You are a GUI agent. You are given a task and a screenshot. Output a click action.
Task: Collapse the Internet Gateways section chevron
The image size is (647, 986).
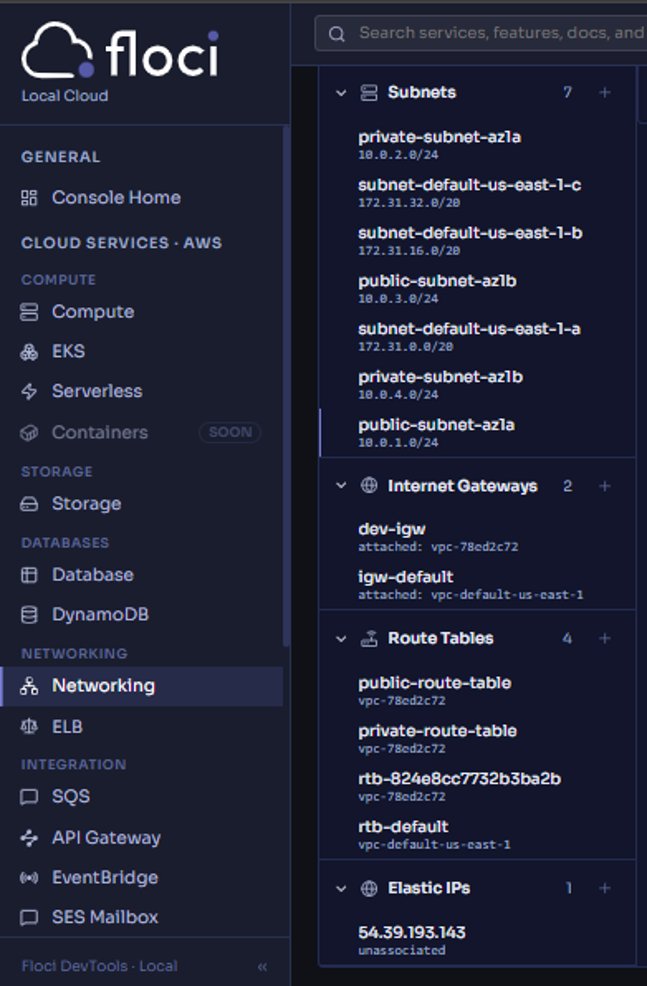[x=341, y=485]
